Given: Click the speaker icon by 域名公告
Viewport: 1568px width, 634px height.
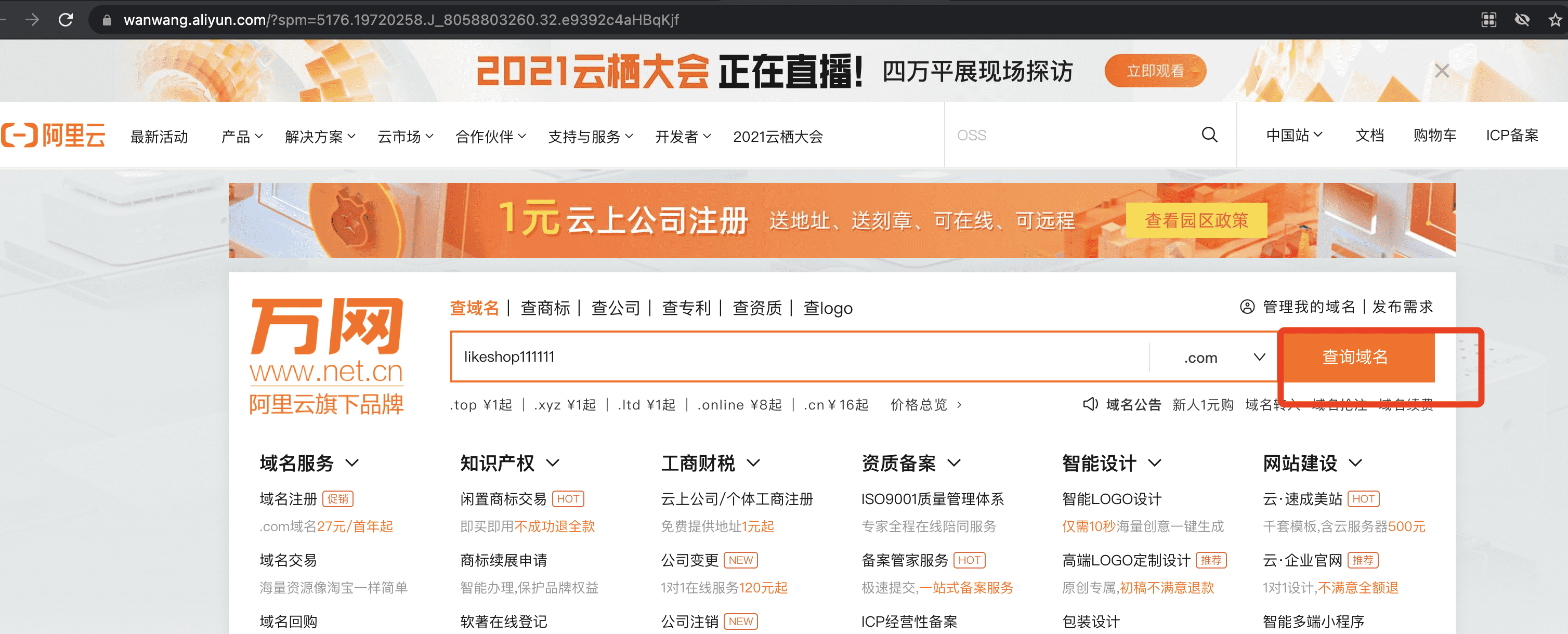Looking at the screenshot, I should [1090, 404].
